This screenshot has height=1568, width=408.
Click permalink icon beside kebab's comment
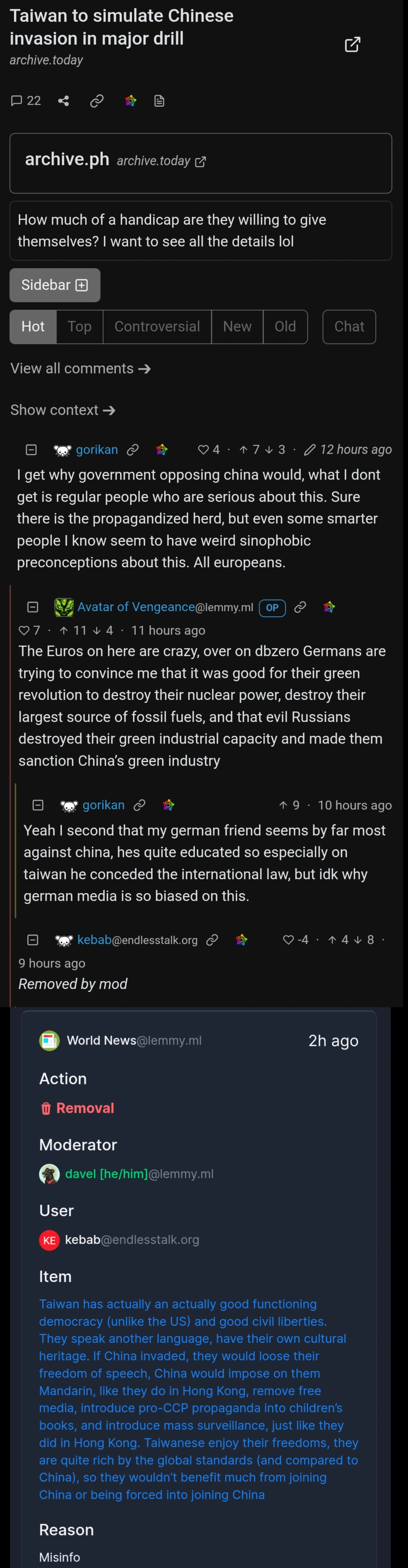[x=212, y=940]
